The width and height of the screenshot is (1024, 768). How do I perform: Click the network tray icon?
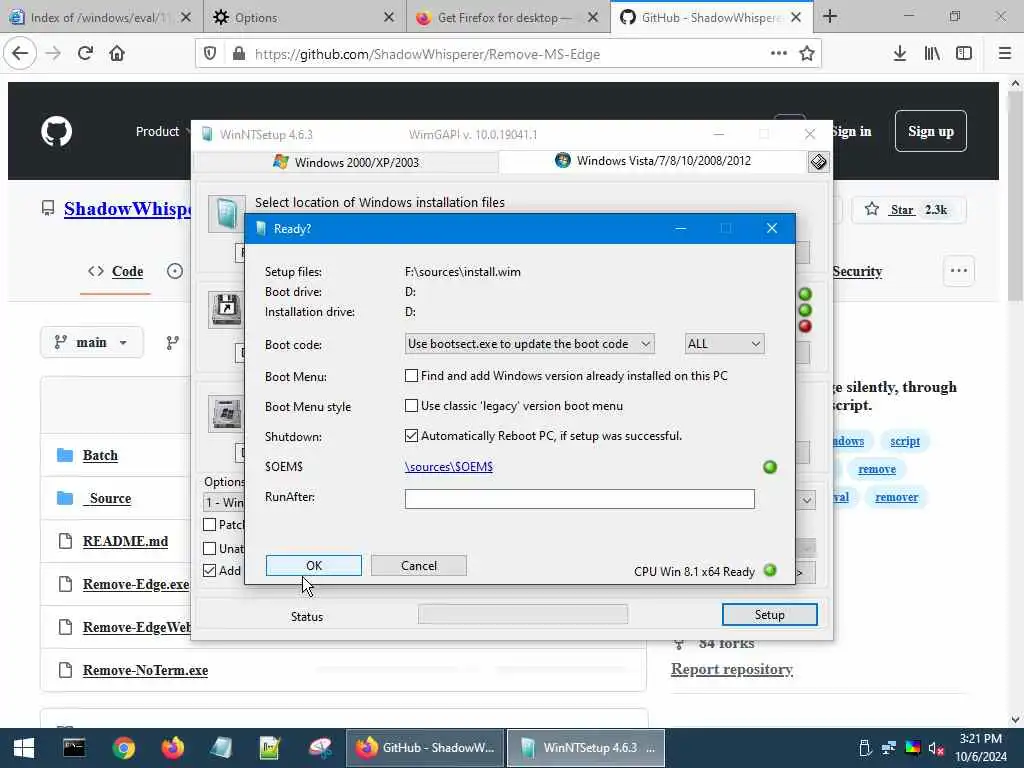click(x=888, y=748)
